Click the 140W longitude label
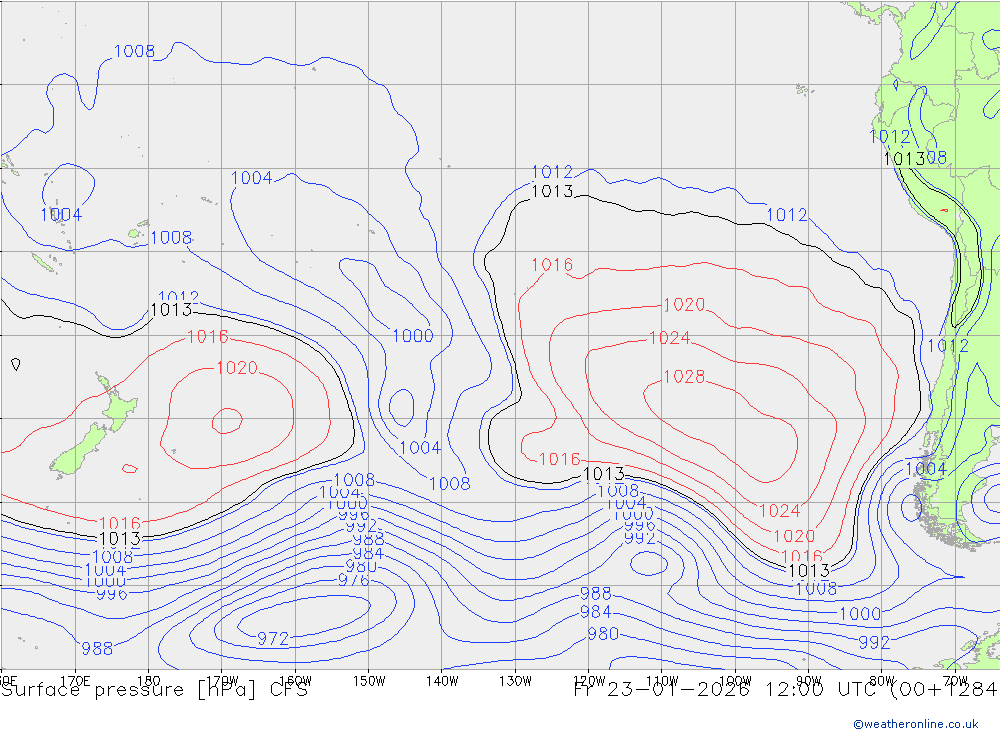The height and width of the screenshot is (733, 1000). coord(442,681)
